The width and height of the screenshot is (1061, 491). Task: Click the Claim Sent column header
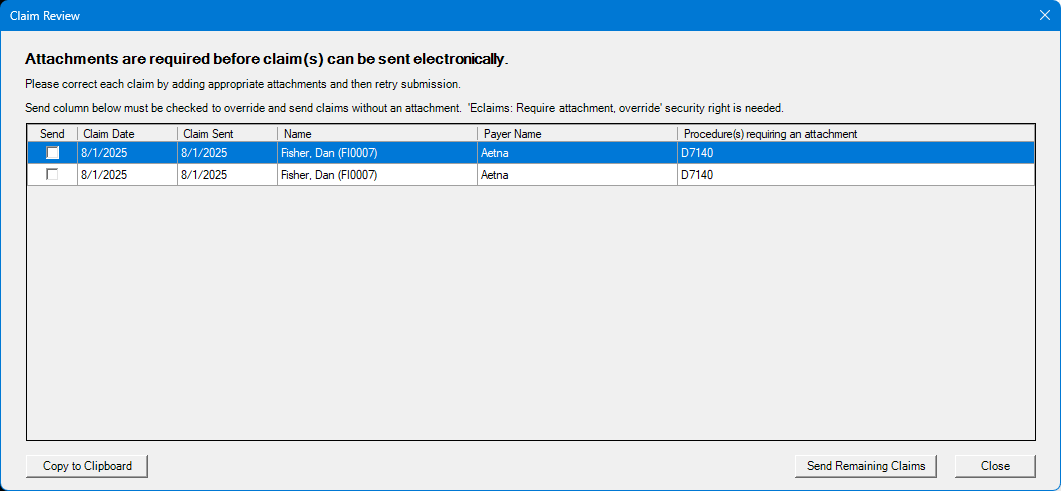click(227, 134)
